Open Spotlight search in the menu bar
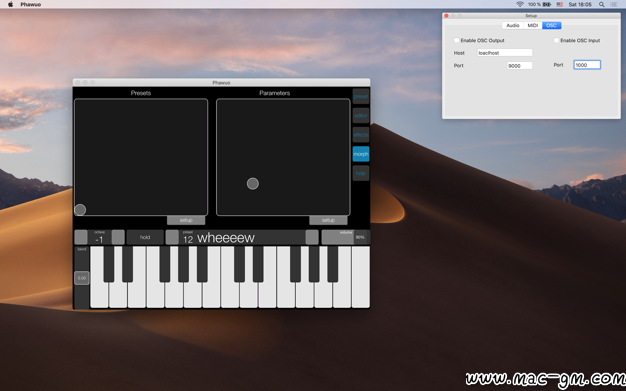The height and width of the screenshot is (391, 626). [x=601, y=4]
